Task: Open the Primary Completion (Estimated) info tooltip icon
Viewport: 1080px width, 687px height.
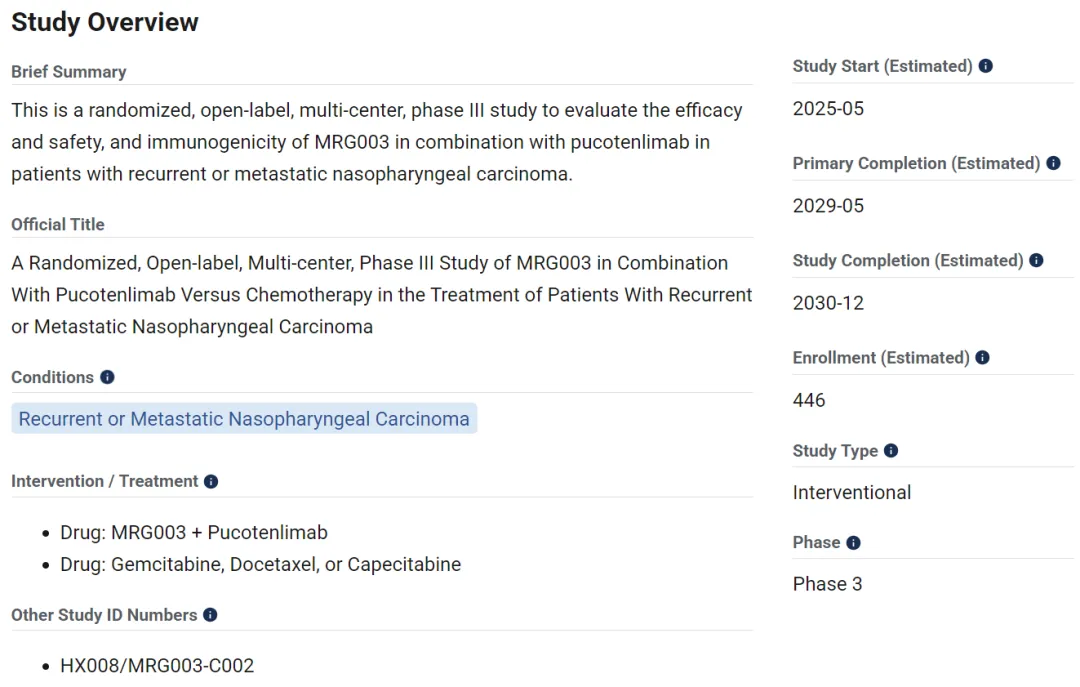Action: click(x=1053, y=163)
